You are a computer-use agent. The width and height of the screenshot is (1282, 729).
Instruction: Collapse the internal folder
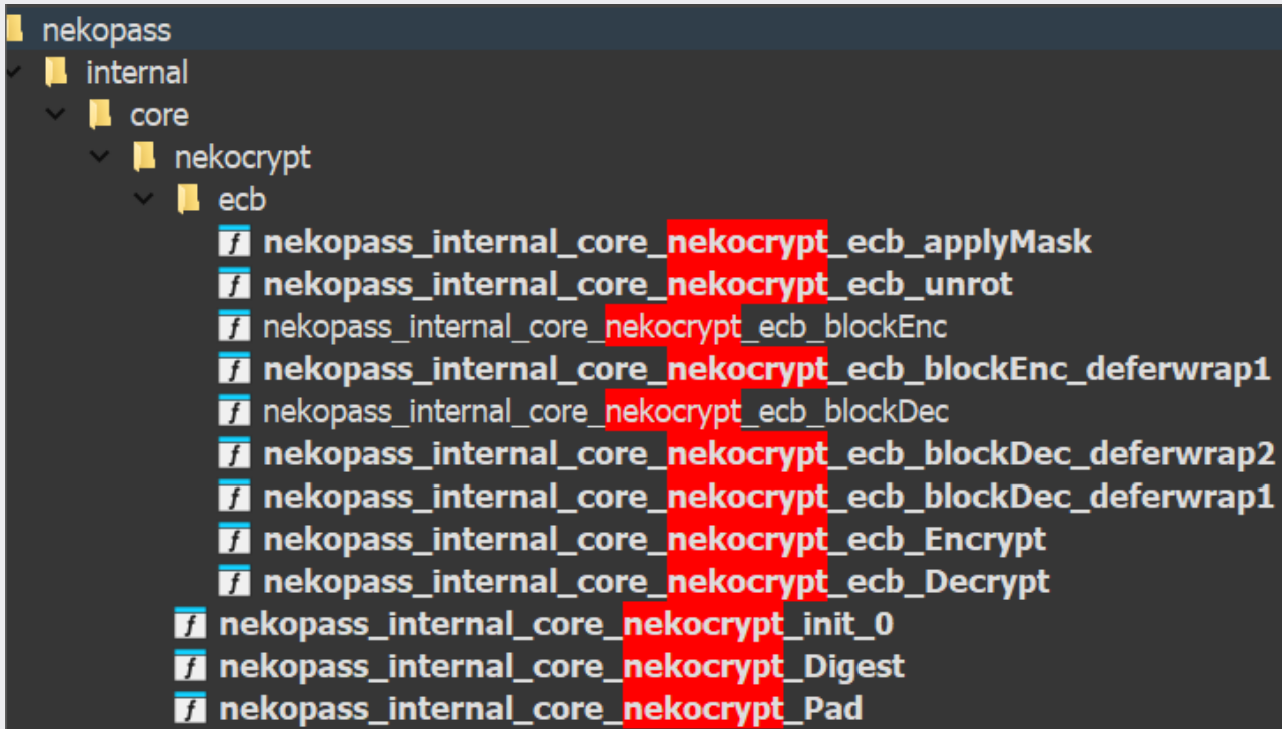click(x=14, y=73)
